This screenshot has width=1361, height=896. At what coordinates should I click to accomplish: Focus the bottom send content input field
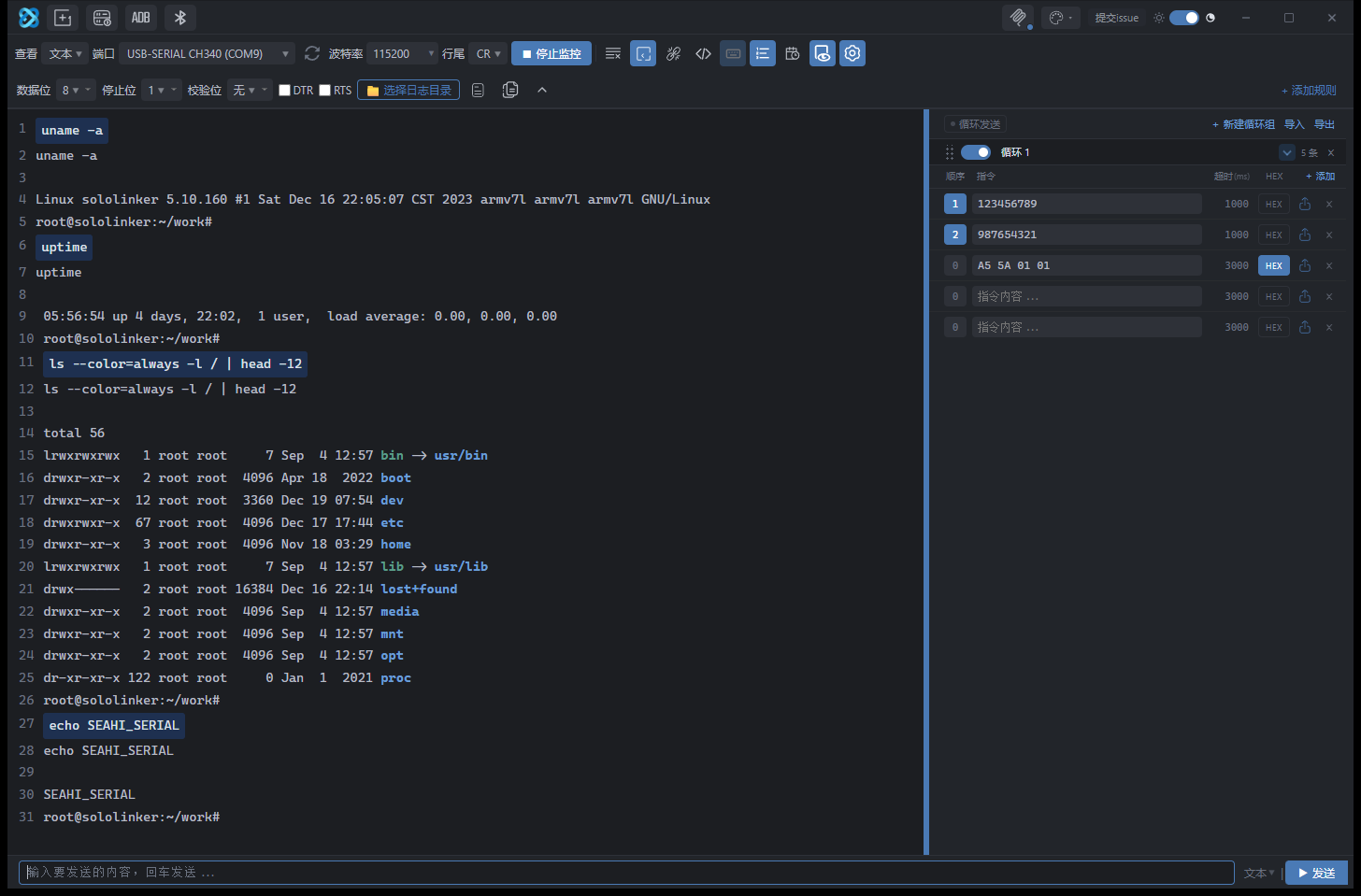[x=626, y=873]
